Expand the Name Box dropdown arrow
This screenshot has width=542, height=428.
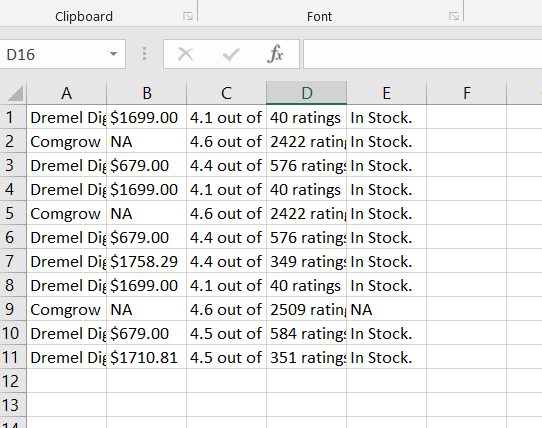[113, 54]
